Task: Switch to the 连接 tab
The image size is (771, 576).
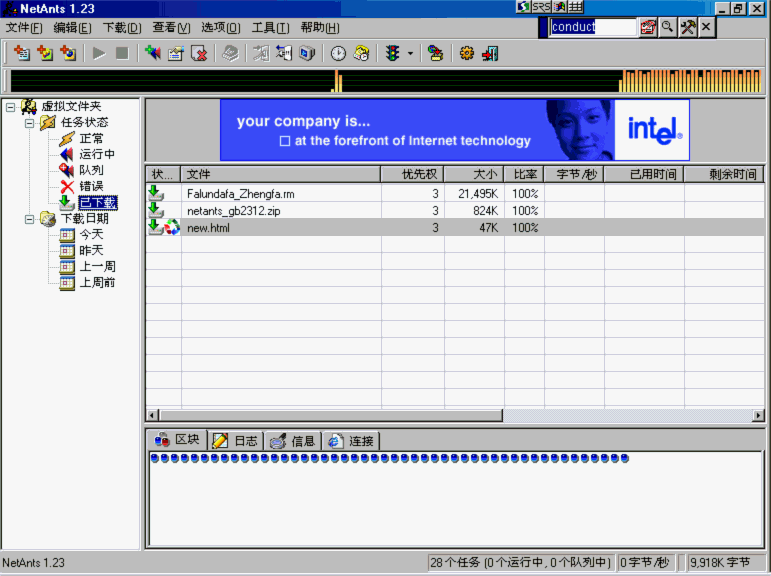Action: pyautogui.click(x=351, y=440)
